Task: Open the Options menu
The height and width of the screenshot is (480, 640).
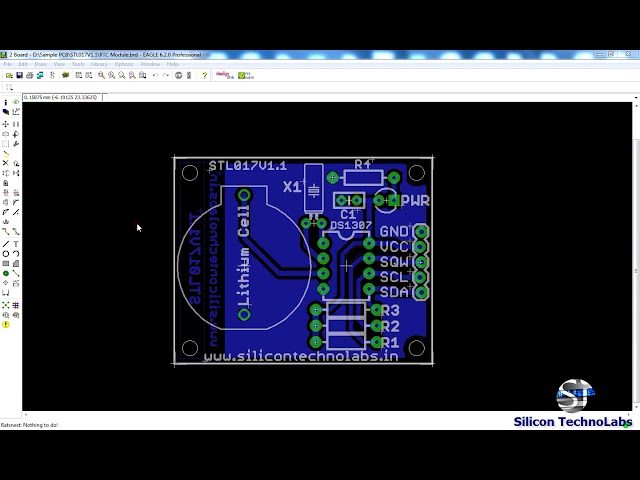Action: coord(124,64)
